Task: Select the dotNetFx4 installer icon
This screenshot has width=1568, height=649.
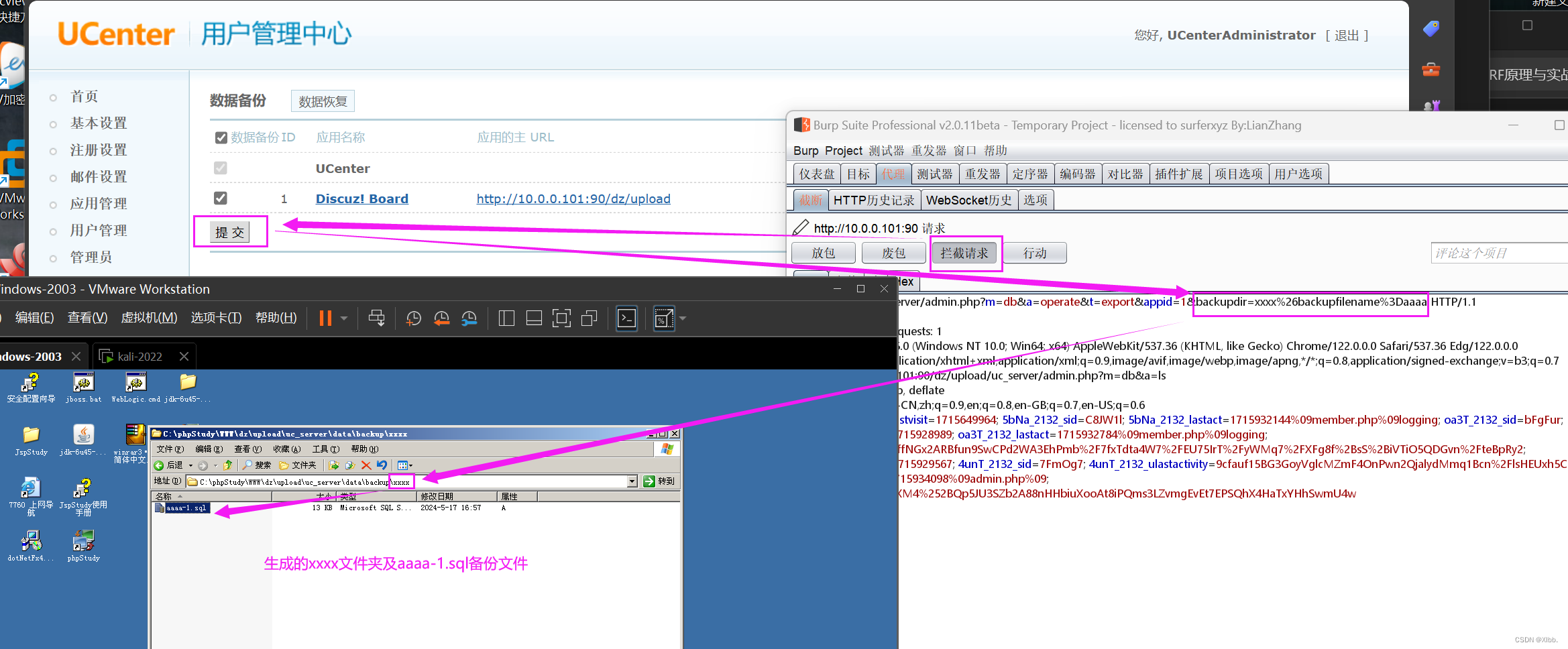Action: tap(31, 546)
